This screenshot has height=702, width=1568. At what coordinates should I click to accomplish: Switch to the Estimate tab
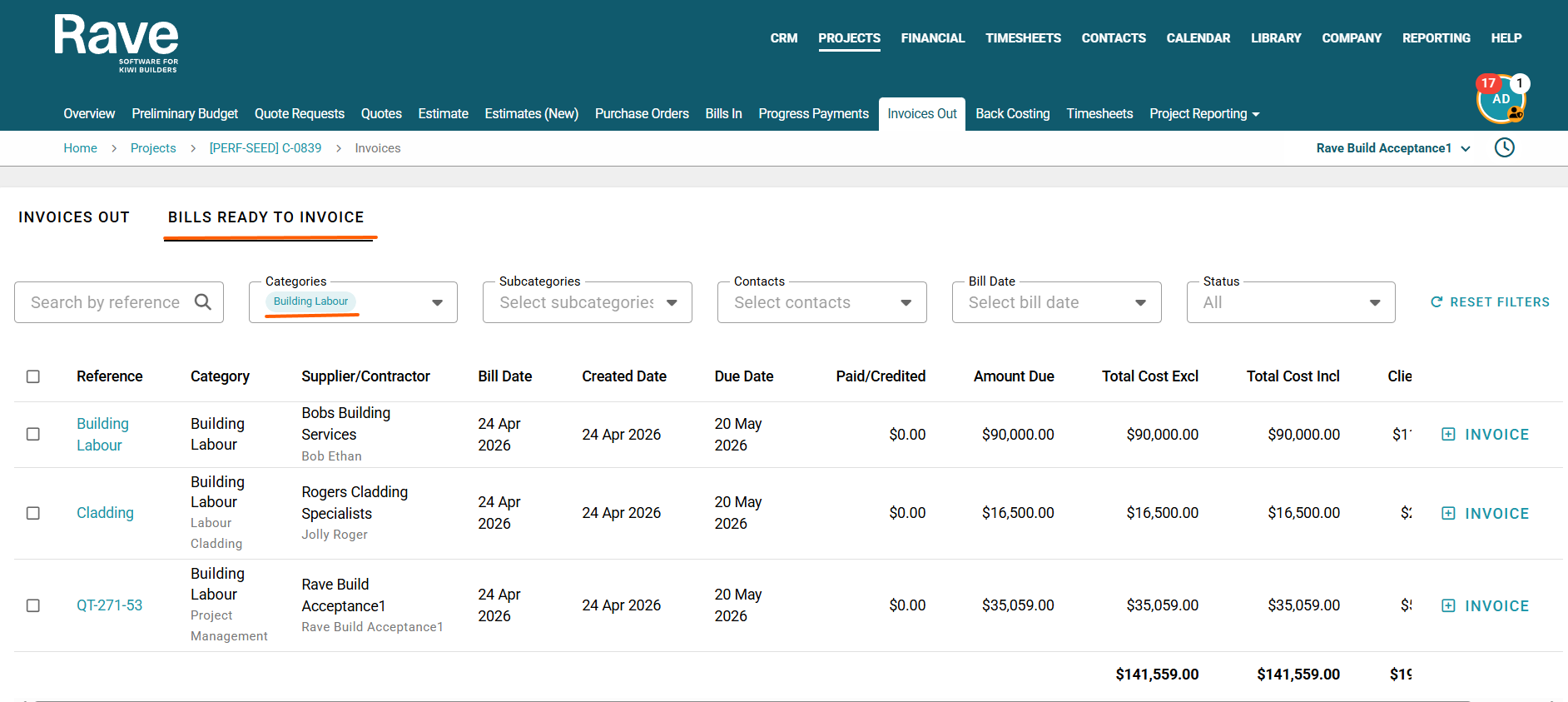[x=443, y=114]
